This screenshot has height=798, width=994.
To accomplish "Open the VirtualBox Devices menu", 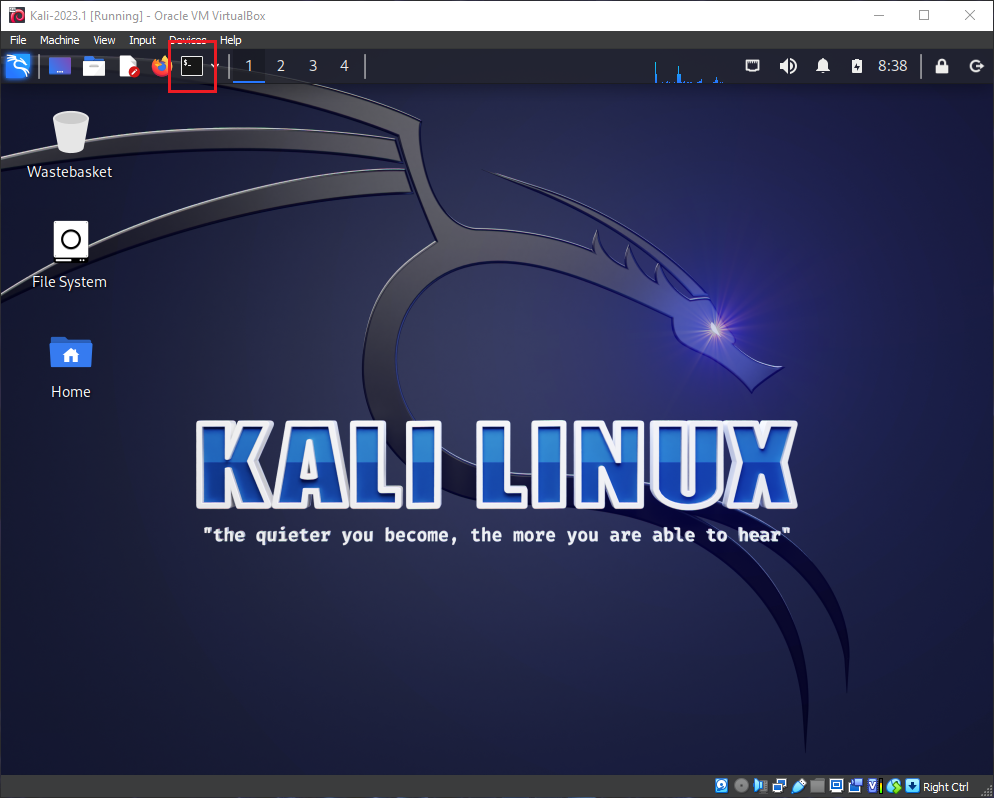I will 188,40.
